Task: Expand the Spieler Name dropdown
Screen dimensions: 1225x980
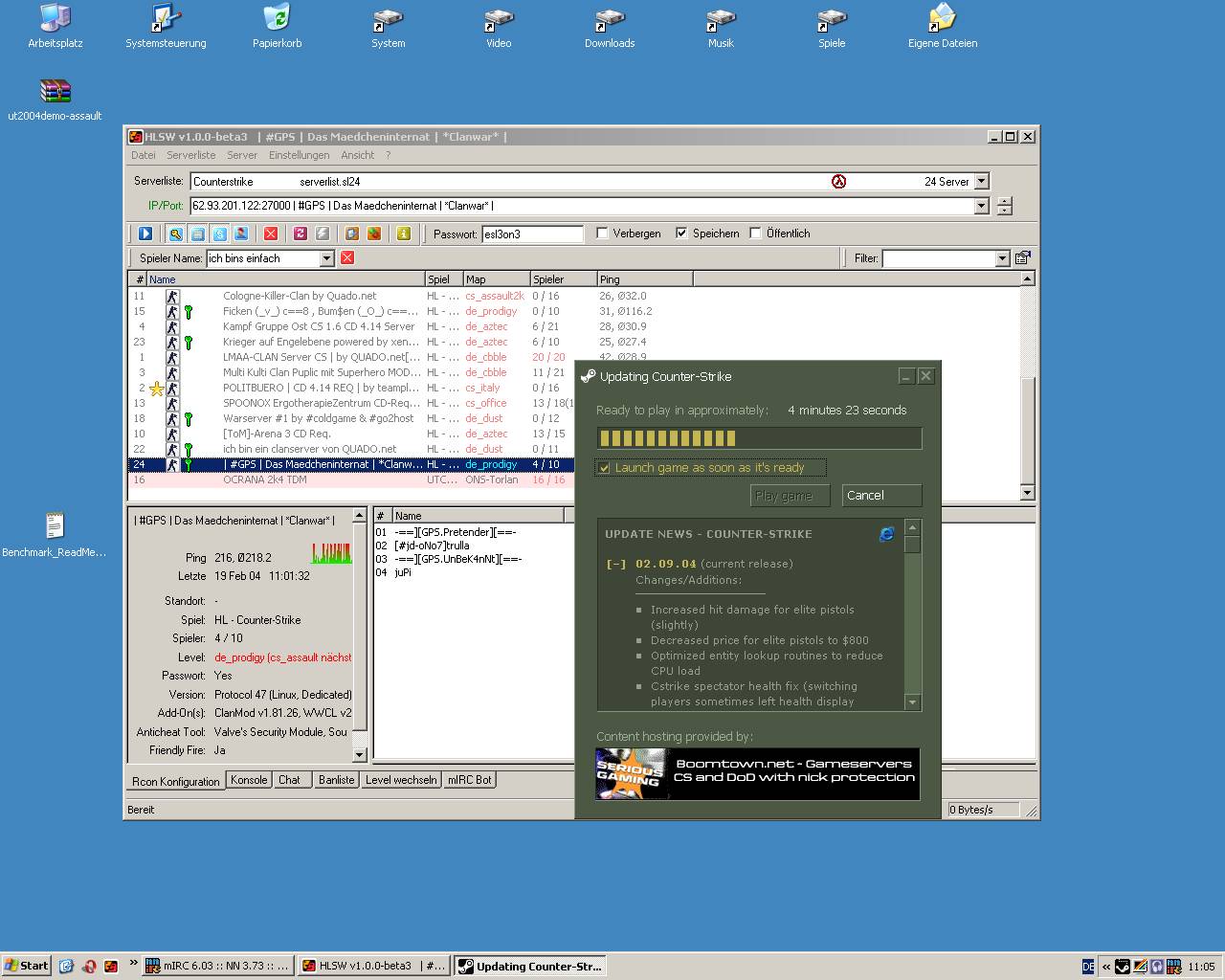Action: (x=326, y=258)
